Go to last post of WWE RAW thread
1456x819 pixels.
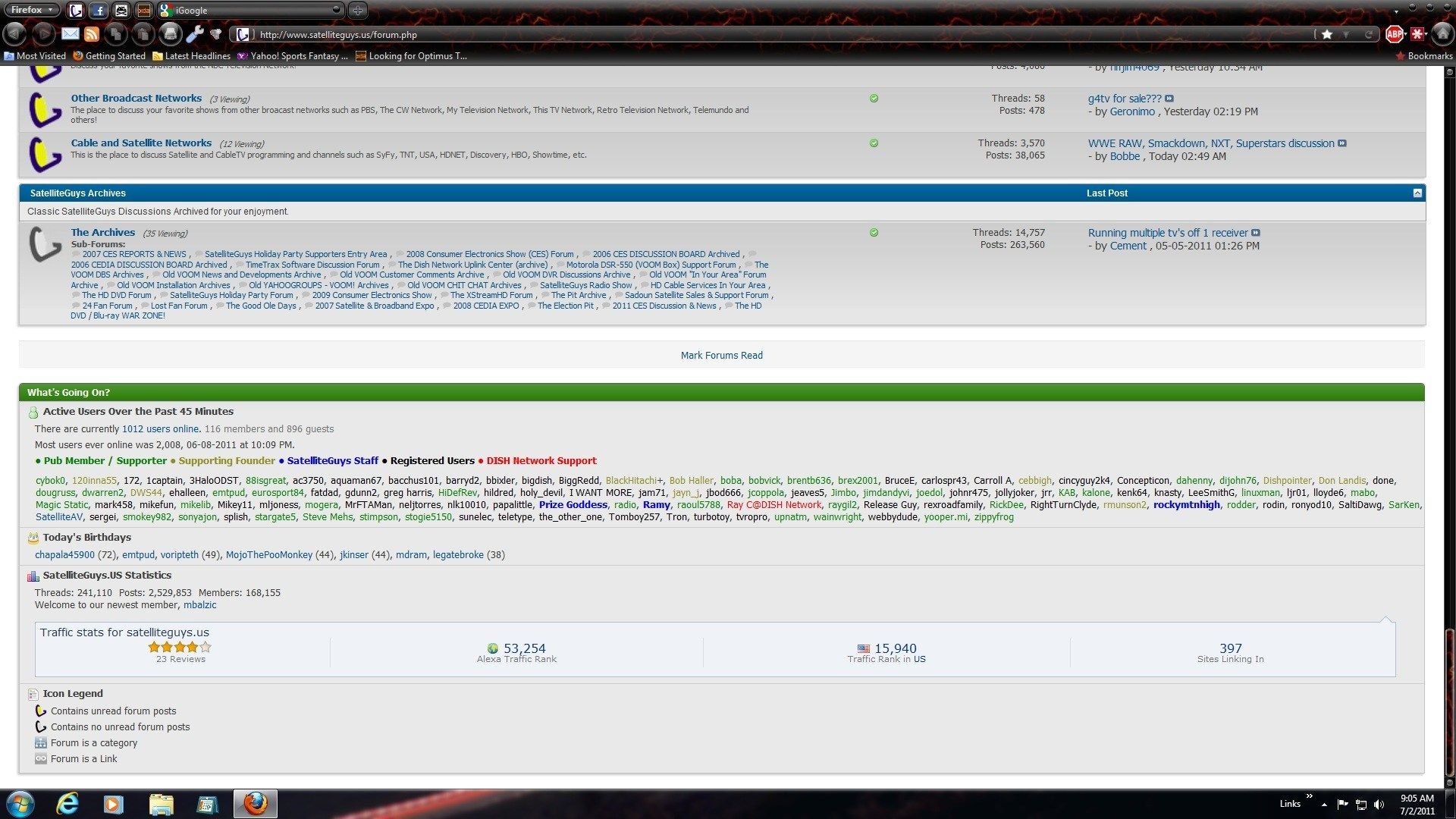pyautogui.click(x=1342, y=143)
